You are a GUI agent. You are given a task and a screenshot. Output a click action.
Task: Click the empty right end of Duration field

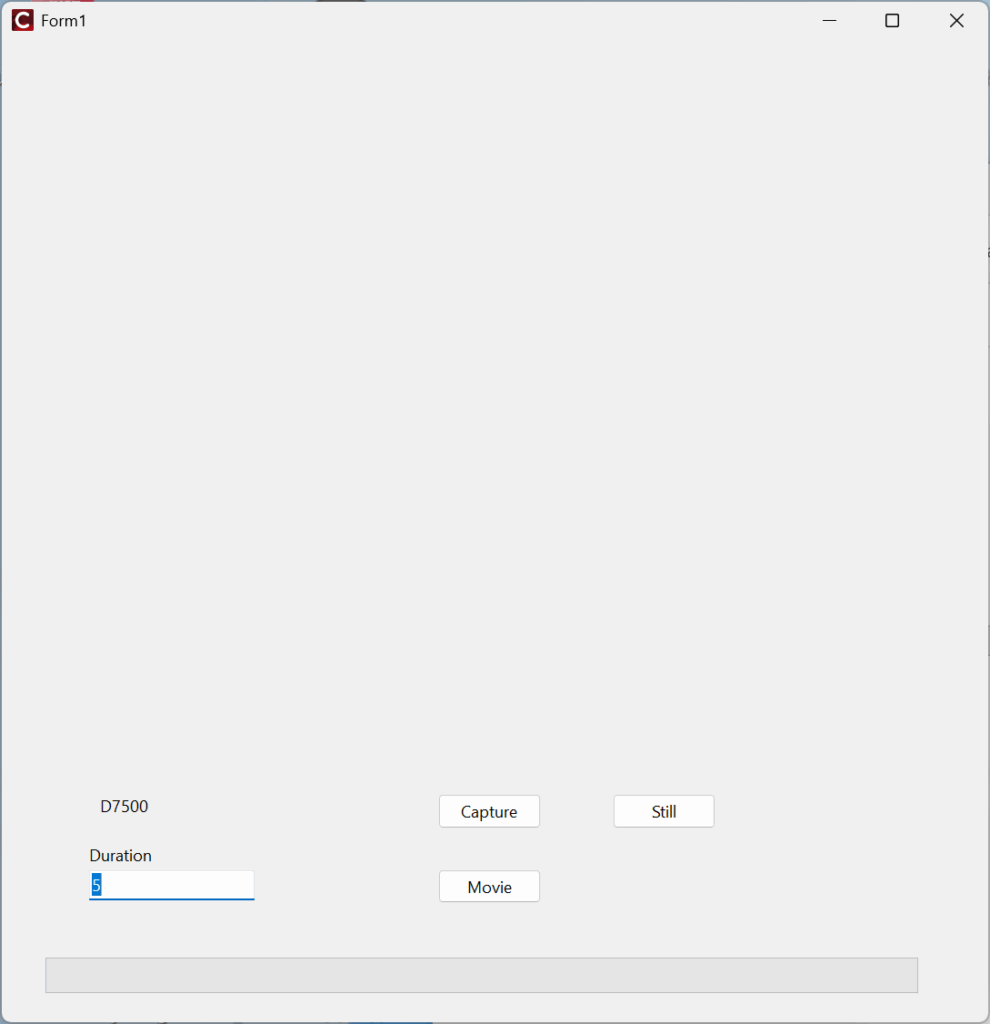235,885
